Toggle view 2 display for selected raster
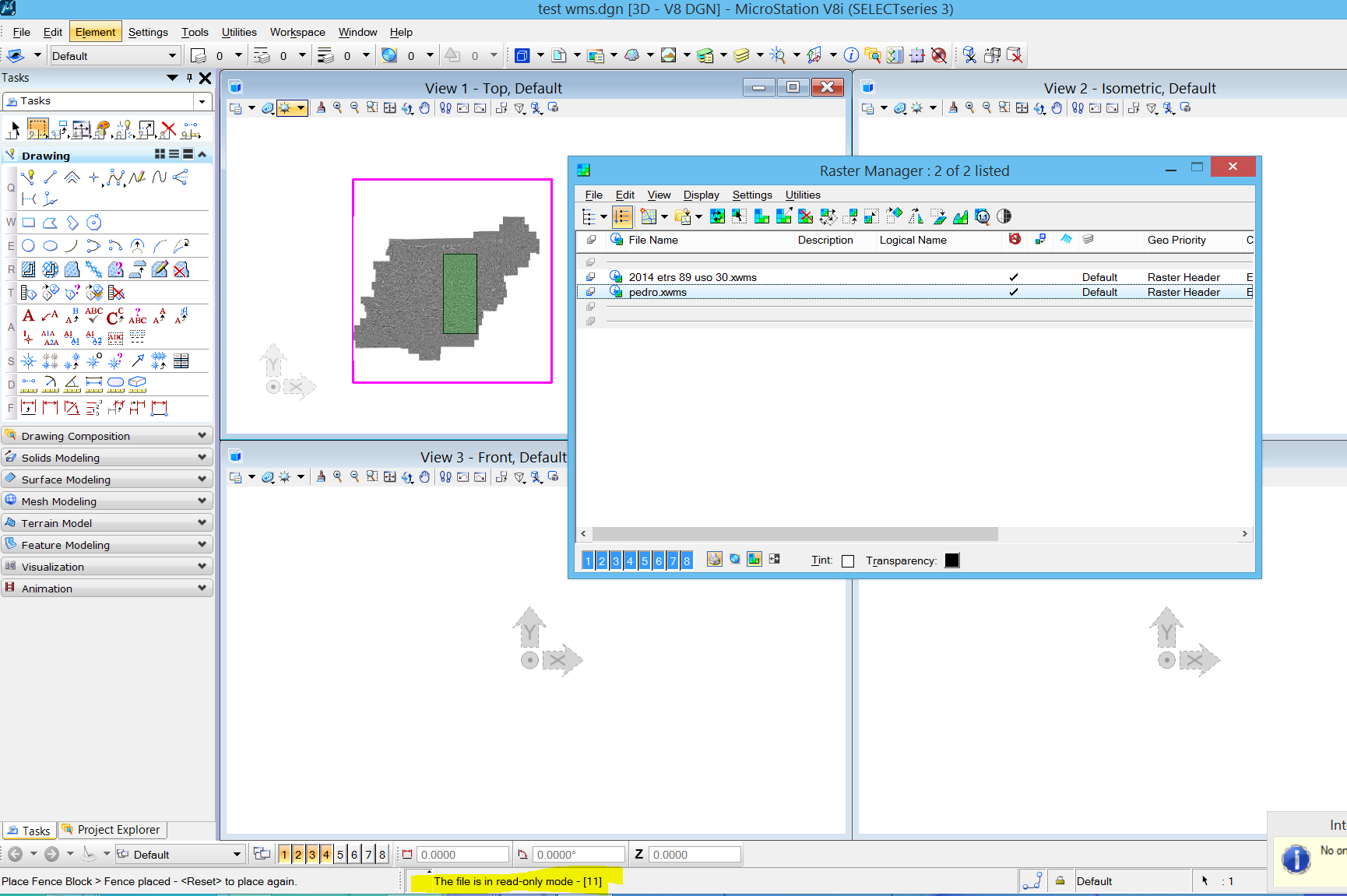The width and height of the screenshot is (1347, 896). click(x=602, y=560)
